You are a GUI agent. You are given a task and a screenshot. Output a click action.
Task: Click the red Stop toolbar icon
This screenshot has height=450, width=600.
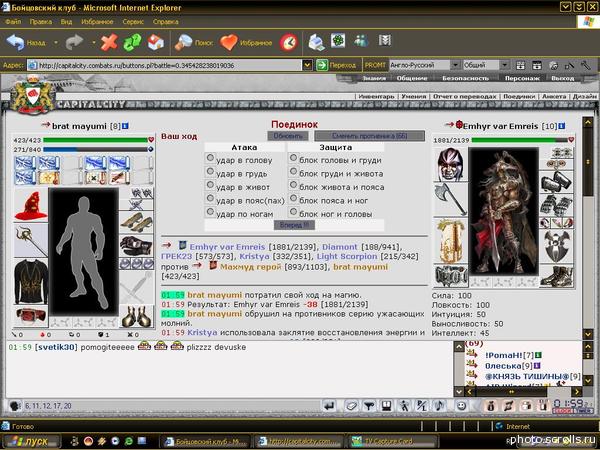point(110,42)
